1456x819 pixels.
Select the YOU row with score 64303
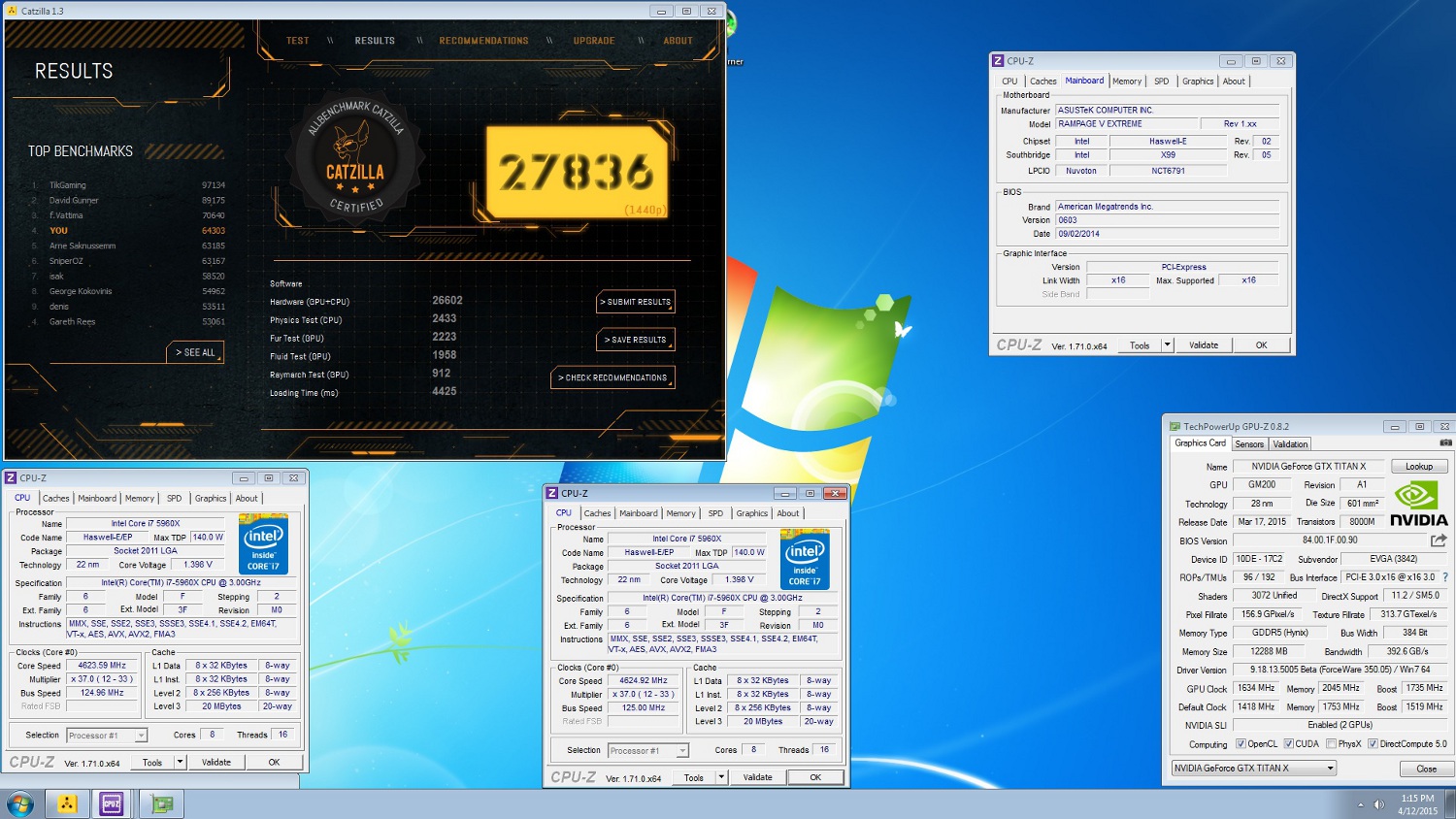click(x=127, y=231)
